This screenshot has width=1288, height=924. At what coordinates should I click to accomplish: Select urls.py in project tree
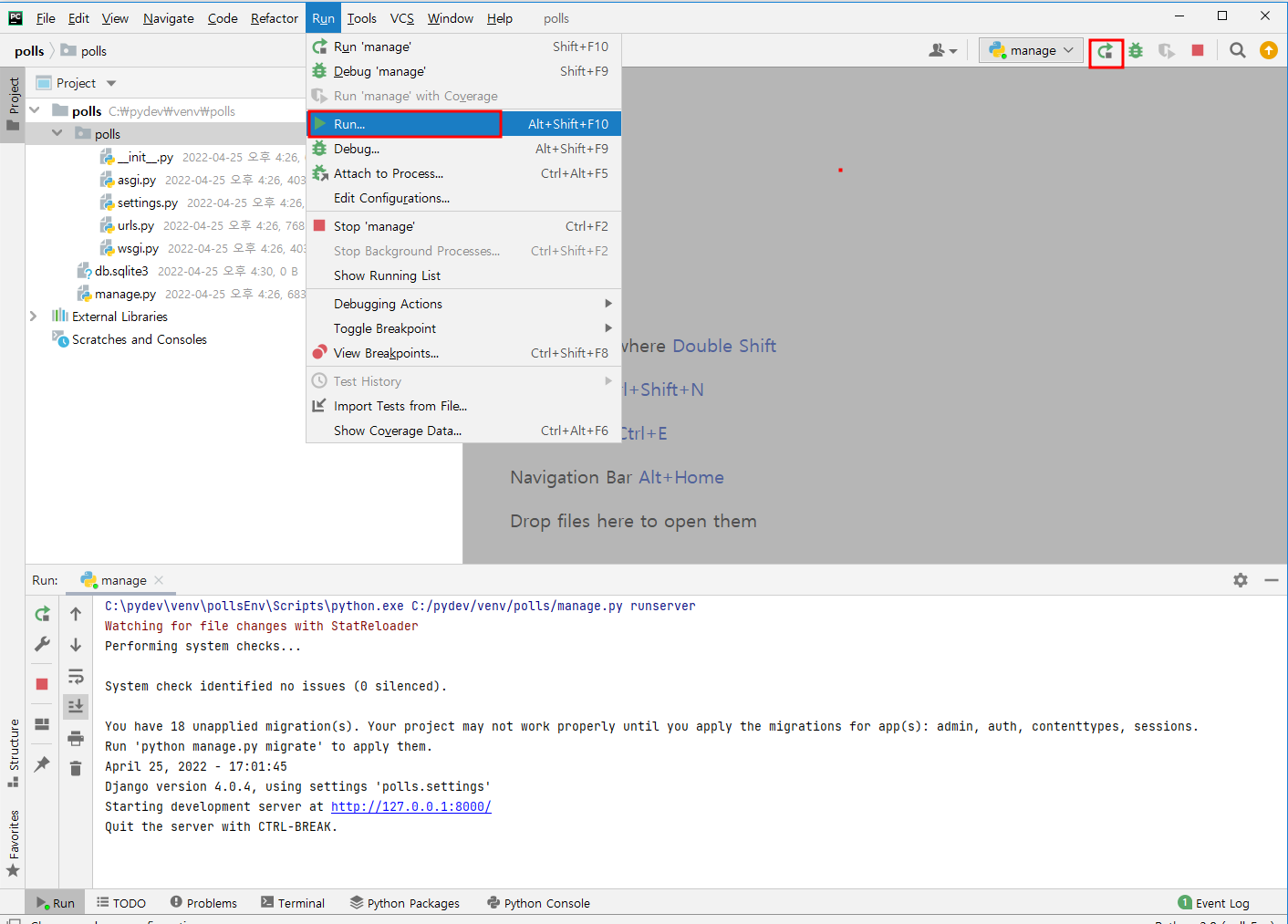[135, 225]
